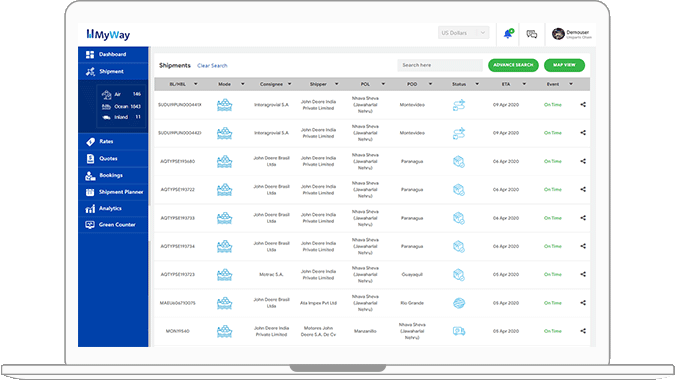Click the route status icon for SUDU19PUN000441X
Screen dimensions: 675x380
(x=459, y=105)
